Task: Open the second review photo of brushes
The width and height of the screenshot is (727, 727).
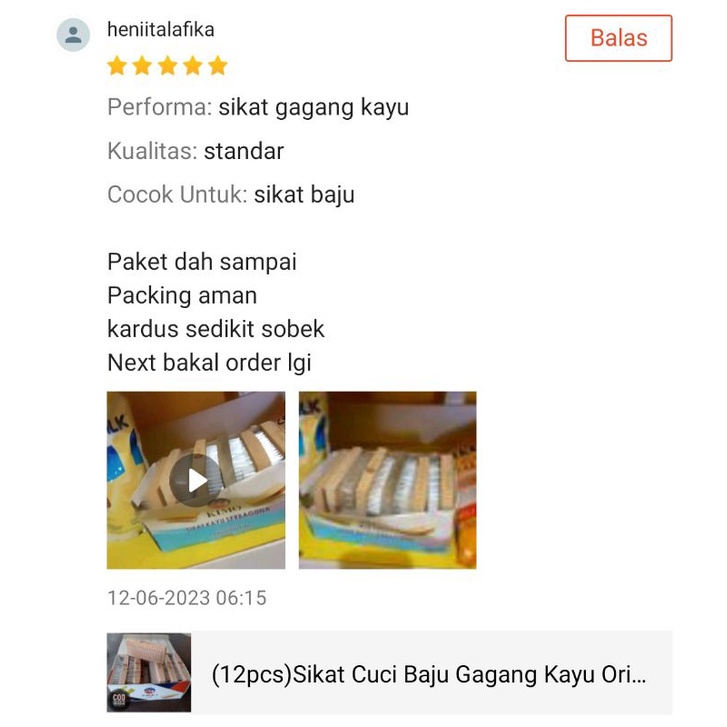Action: coord(387,480)
